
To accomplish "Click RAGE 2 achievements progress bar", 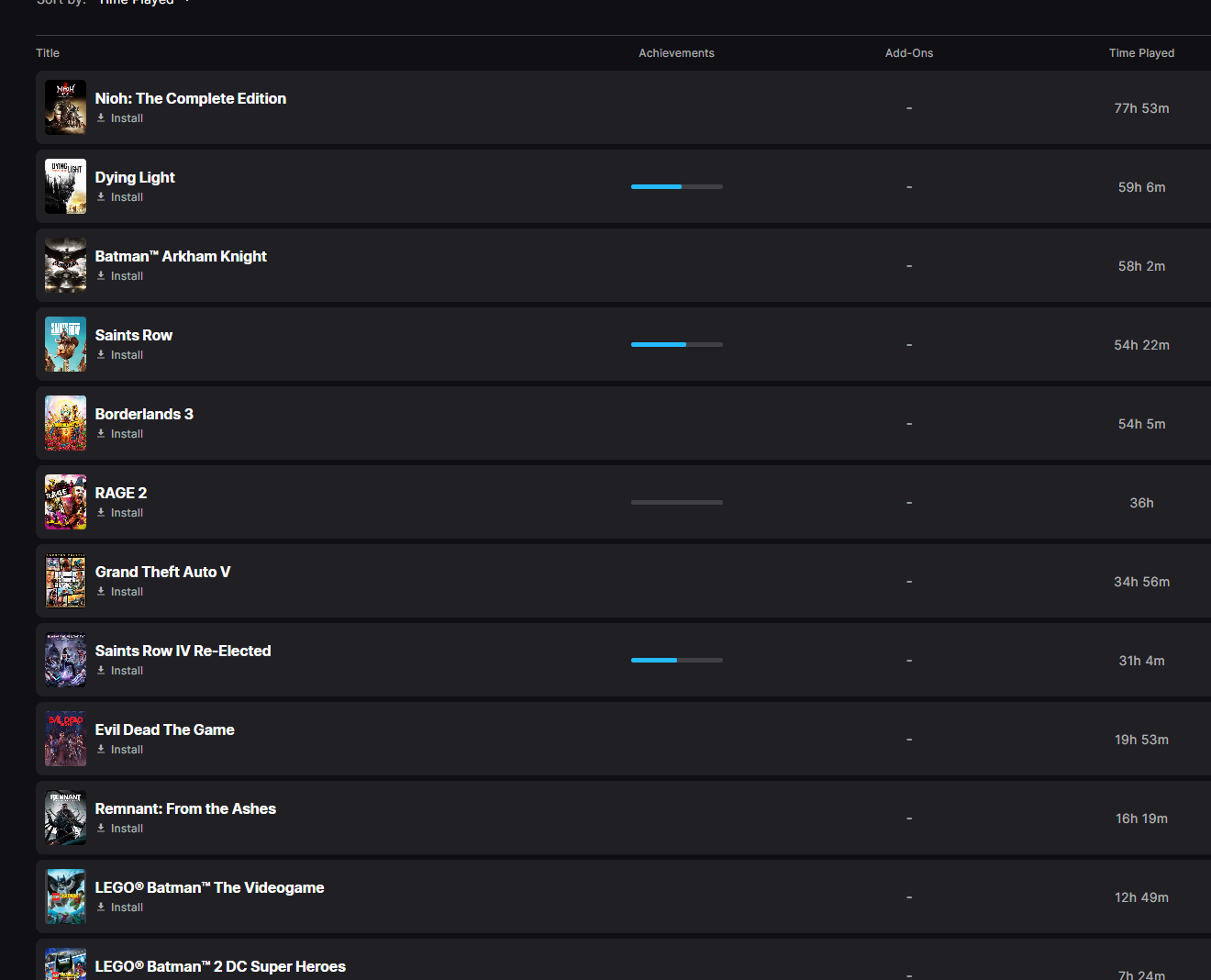I will (x=677, y=502).
